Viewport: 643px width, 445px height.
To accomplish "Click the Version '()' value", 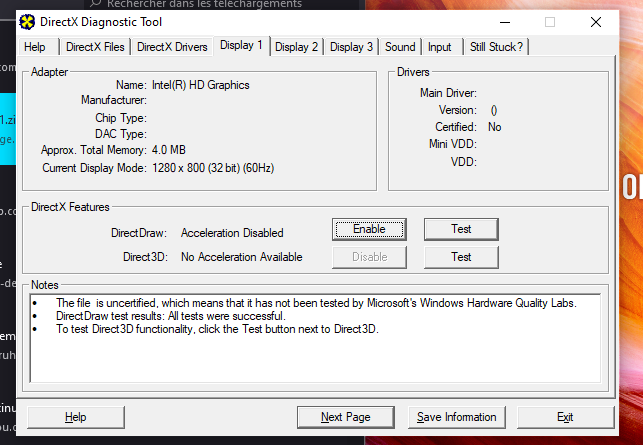I will point(494,110).
